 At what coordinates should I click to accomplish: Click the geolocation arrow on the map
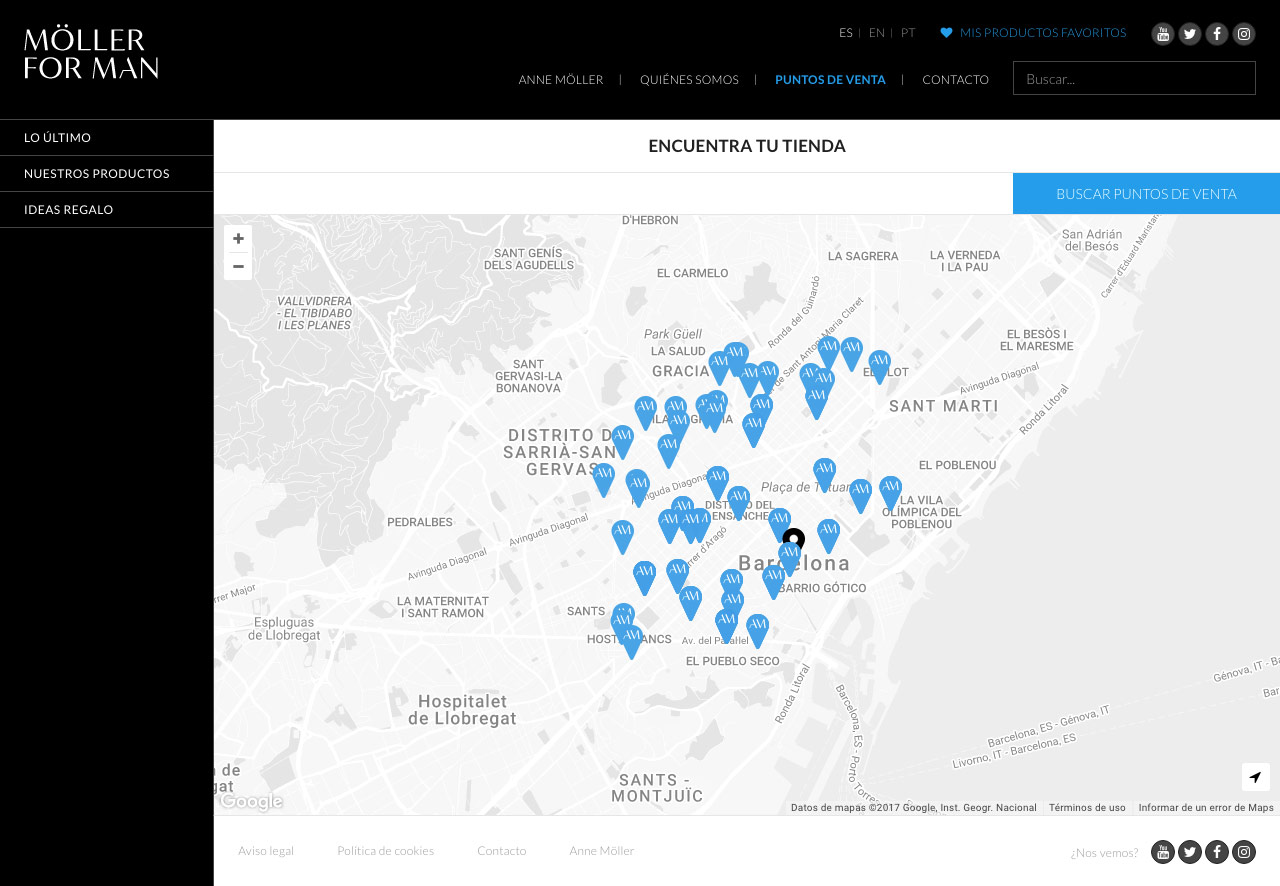[x=1255, y=777]
